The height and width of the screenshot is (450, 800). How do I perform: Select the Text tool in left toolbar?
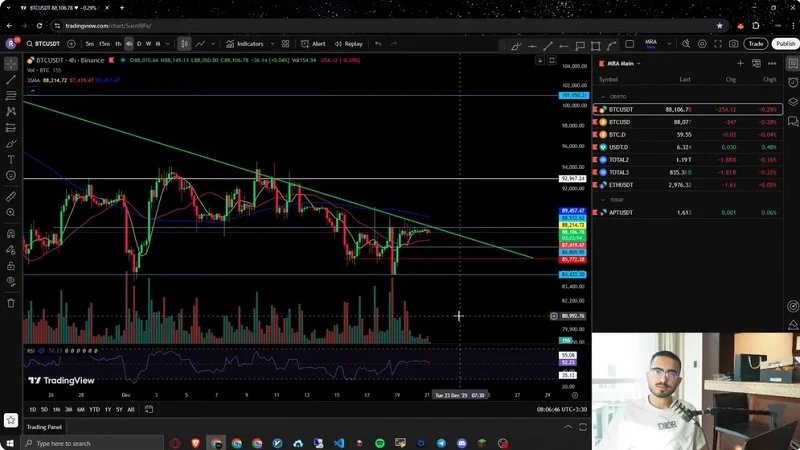point(11,159)
